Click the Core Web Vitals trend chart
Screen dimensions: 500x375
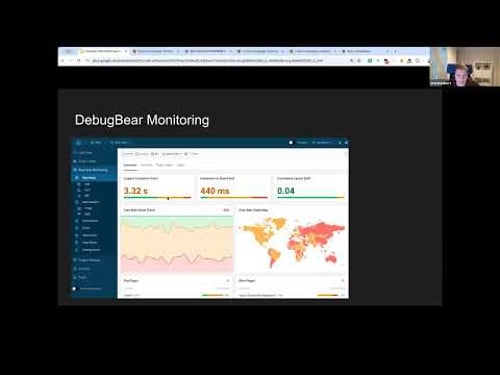[177, 244]
